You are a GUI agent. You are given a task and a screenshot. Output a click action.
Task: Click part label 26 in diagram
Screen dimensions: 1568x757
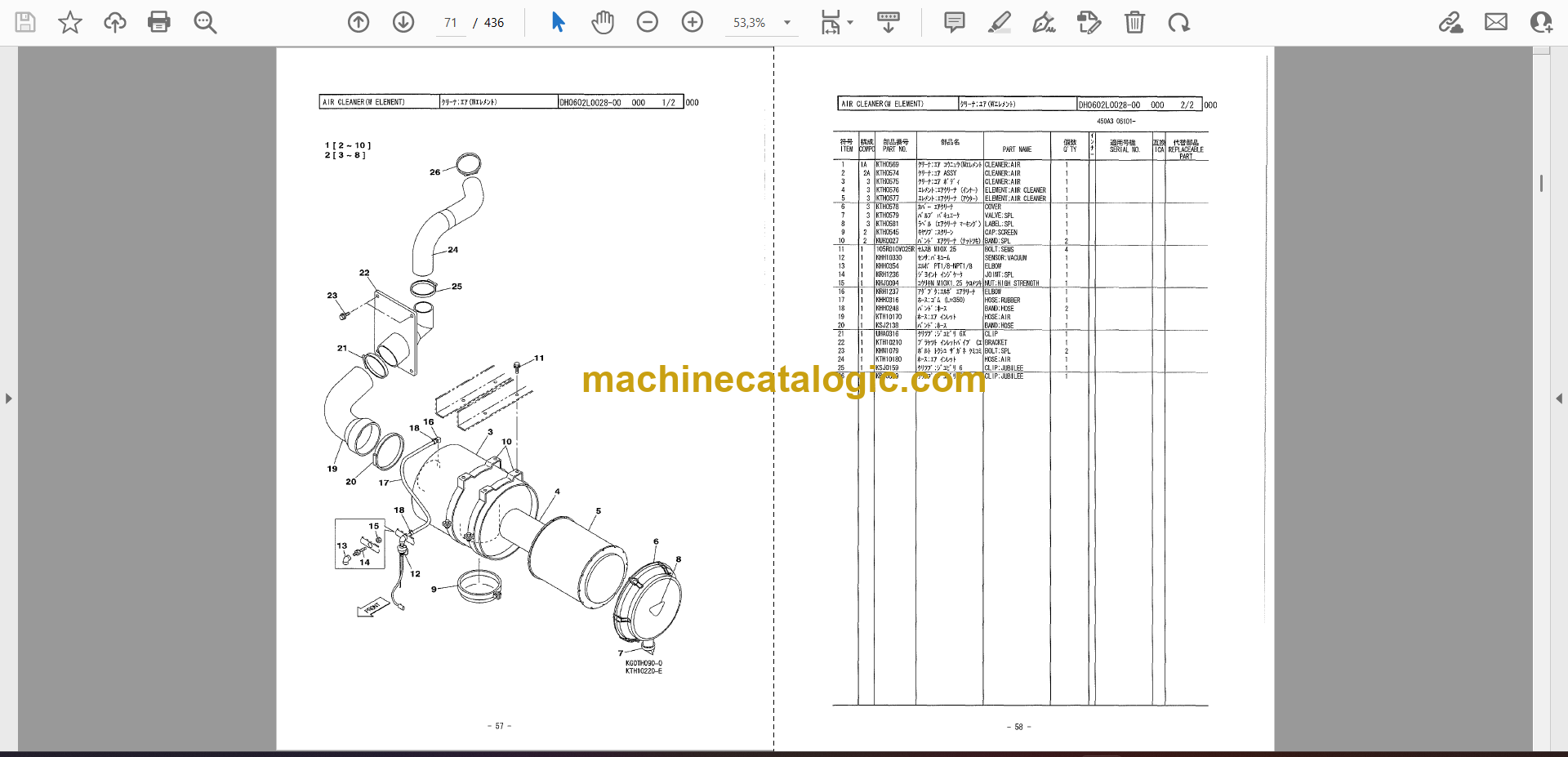pos(434,172)
